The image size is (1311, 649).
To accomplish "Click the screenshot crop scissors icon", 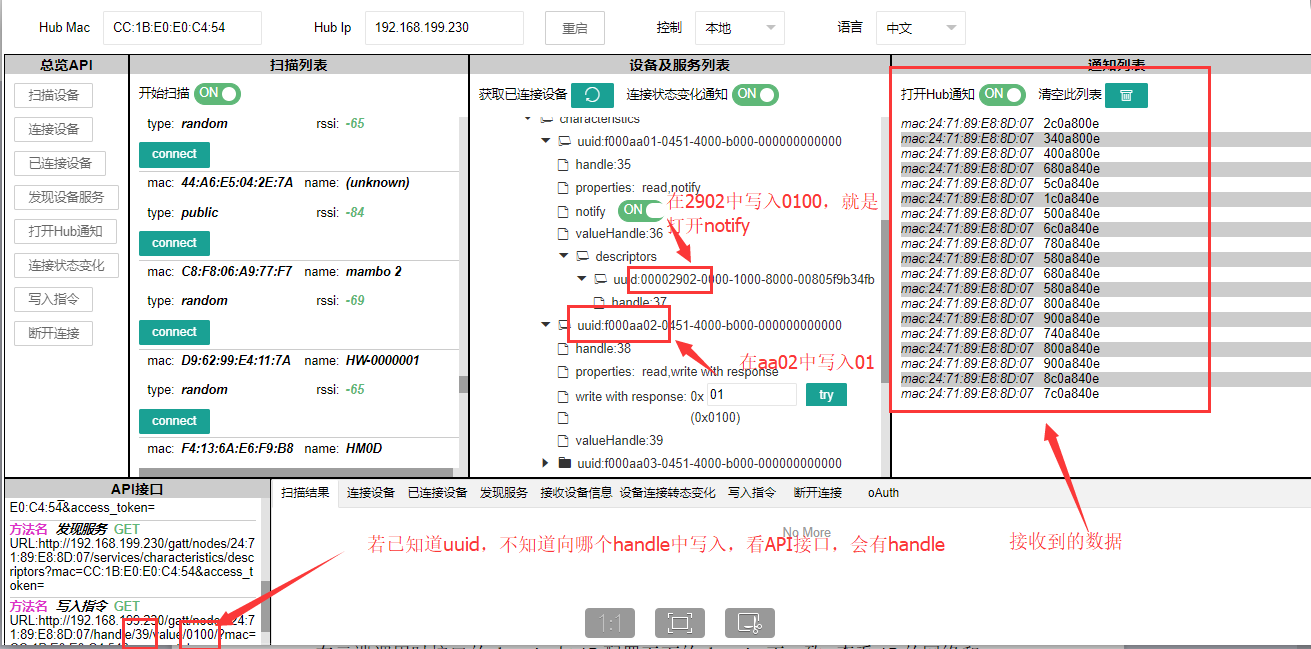I will 750,623.
